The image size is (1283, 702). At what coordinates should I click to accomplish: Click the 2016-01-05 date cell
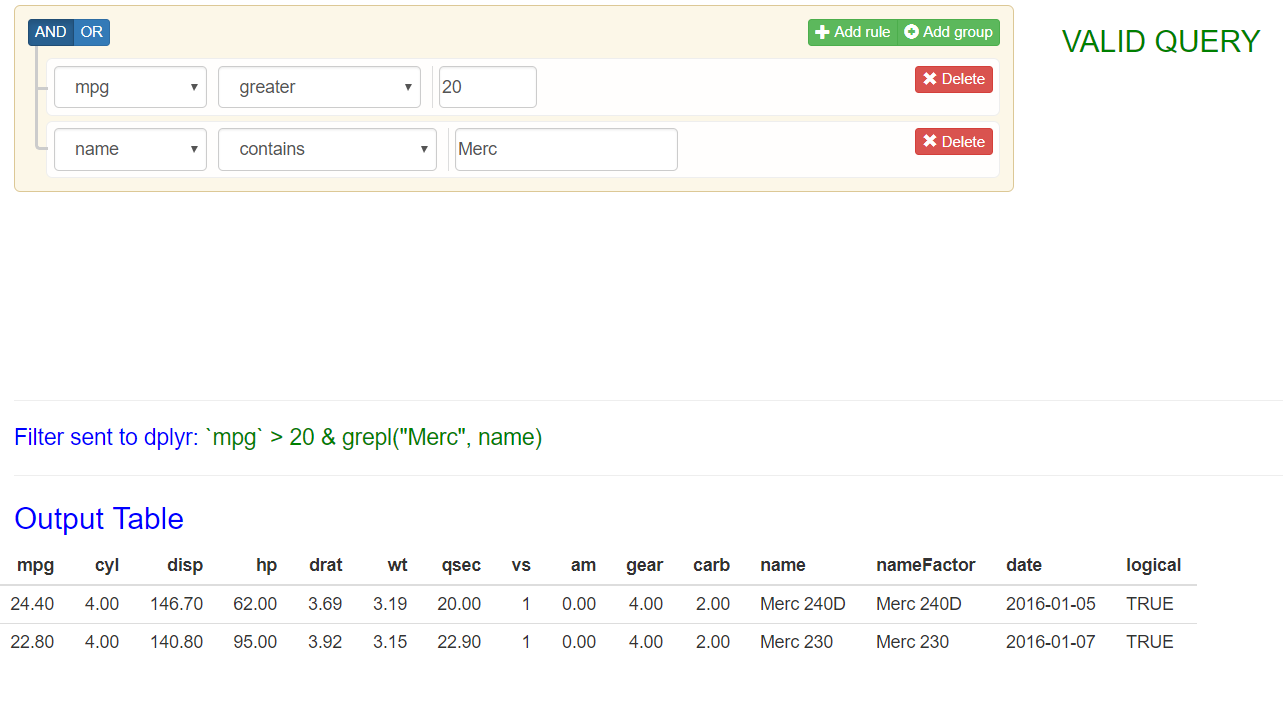1046,604
